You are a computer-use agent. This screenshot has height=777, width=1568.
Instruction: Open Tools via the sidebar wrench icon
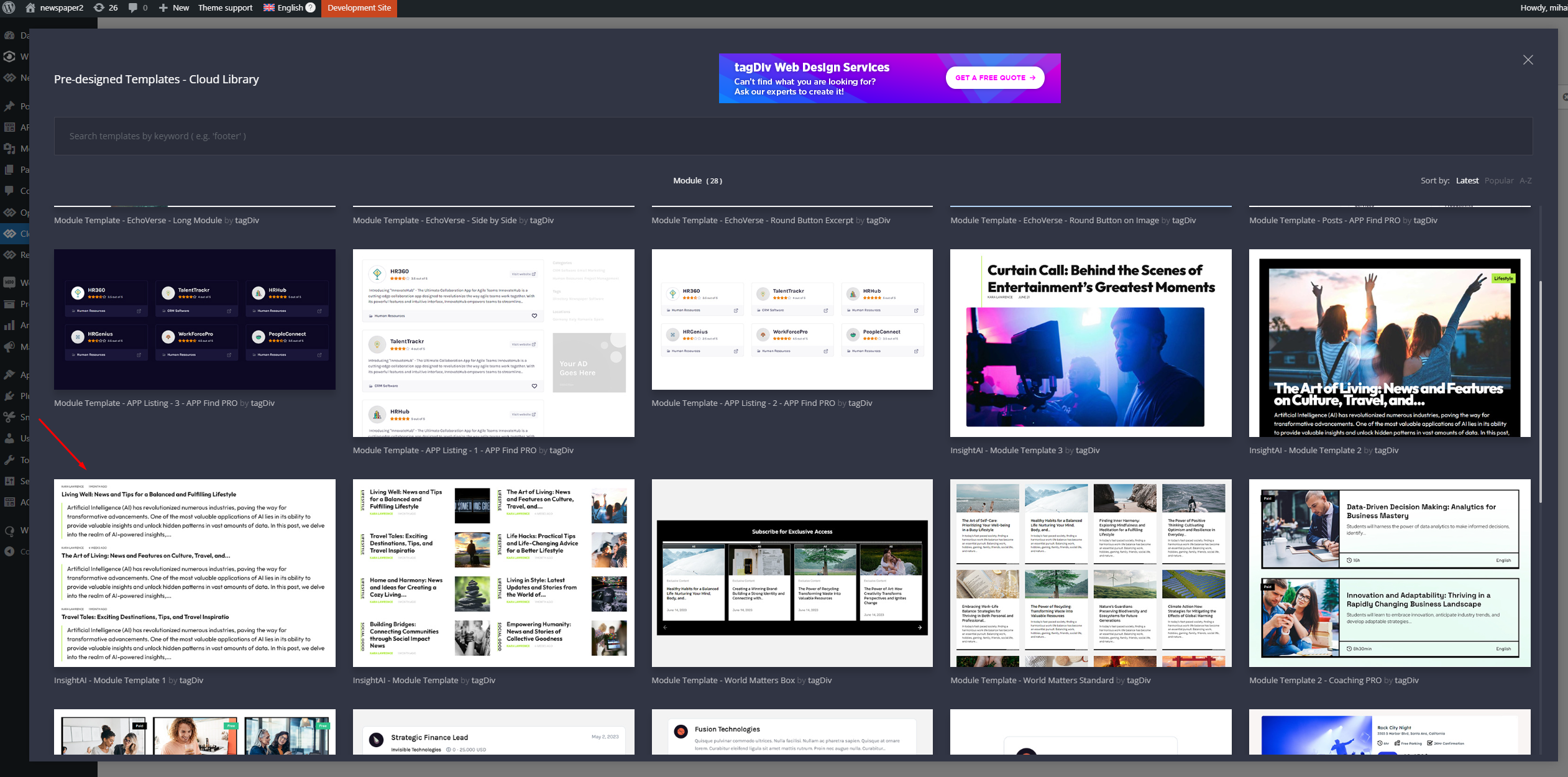point(9,460)
